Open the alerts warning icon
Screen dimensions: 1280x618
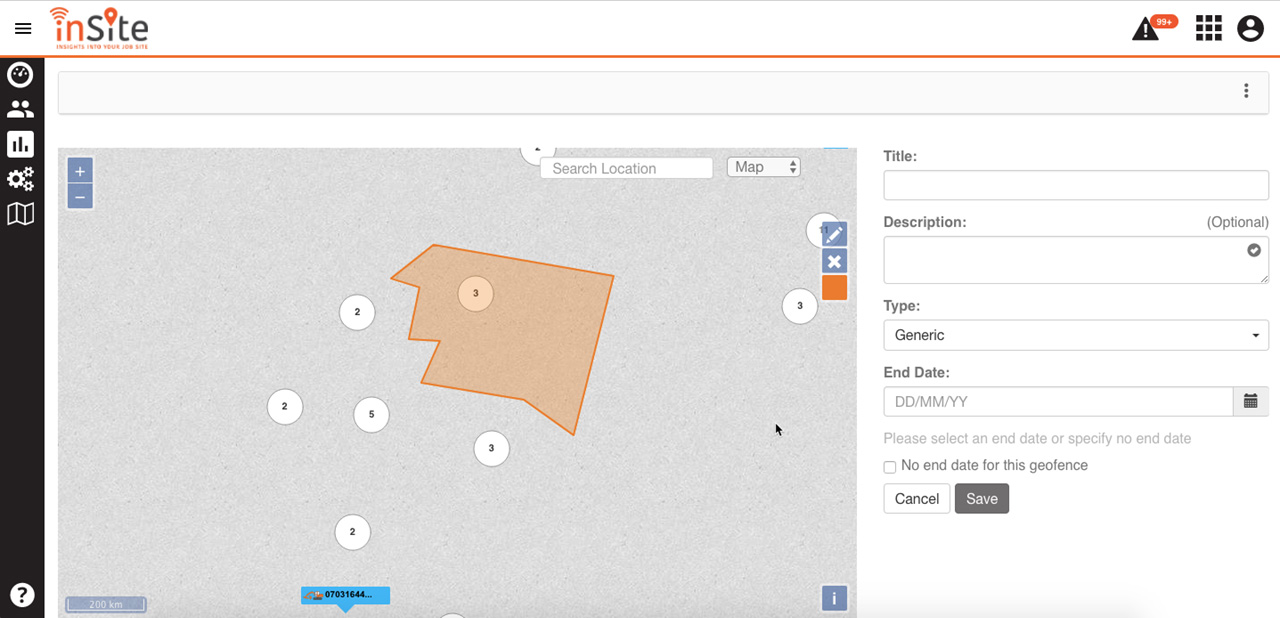pyautogui.click(x=1145, y=30)
